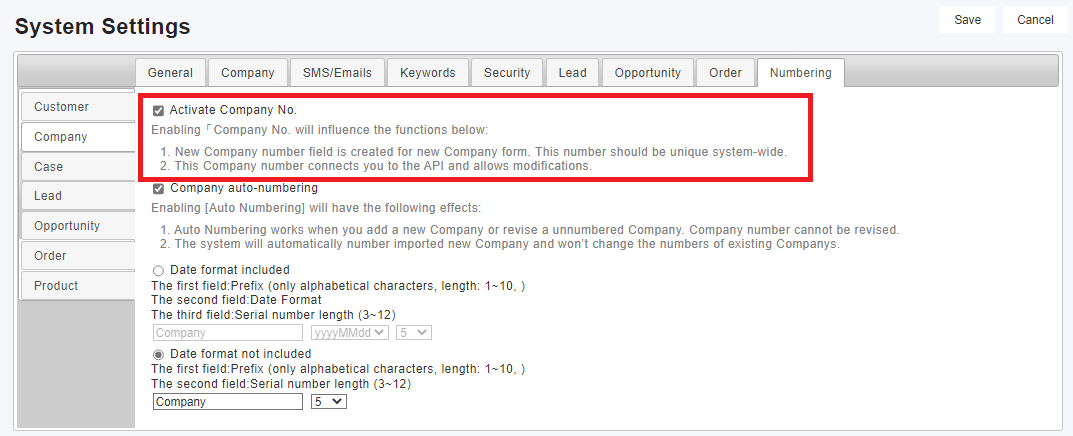Select the Numbering tab
This screenshot has width=1073, height=436.
click(800, 73)
